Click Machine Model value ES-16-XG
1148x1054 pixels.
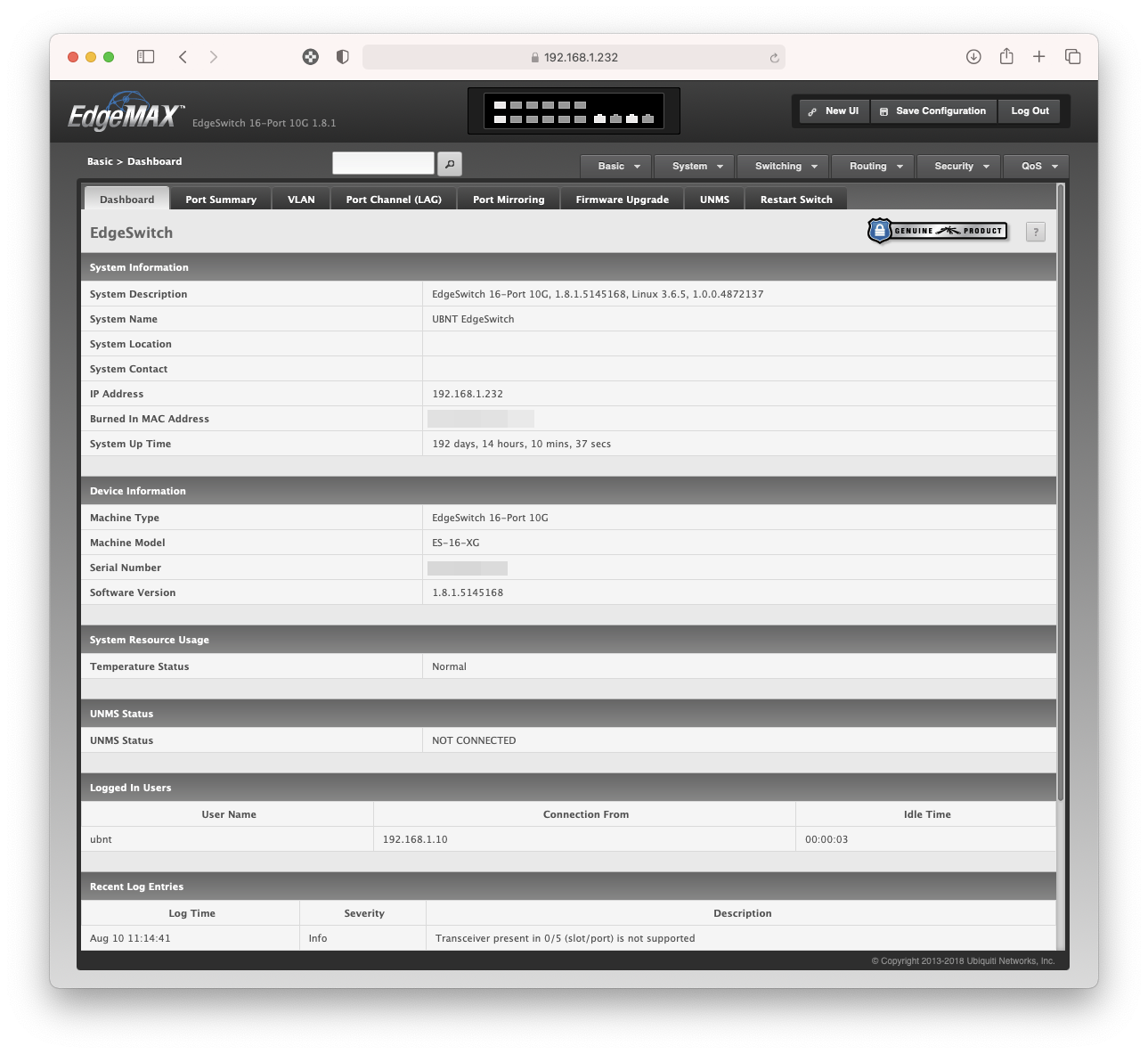tap(455, 543)
